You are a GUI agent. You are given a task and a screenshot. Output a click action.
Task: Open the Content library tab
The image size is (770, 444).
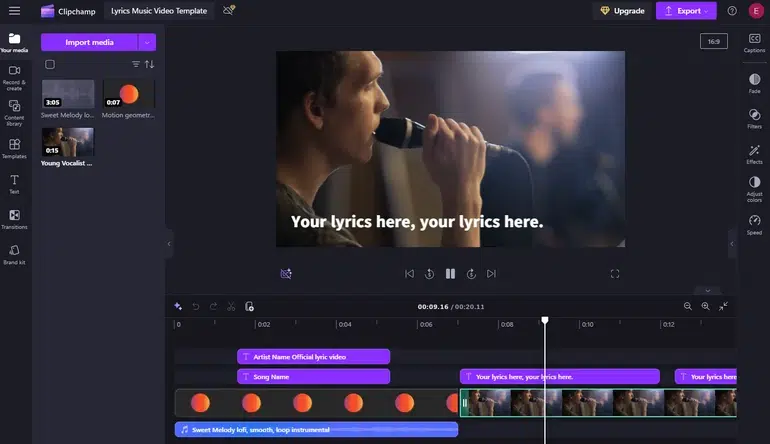click(x=14, y=113)
